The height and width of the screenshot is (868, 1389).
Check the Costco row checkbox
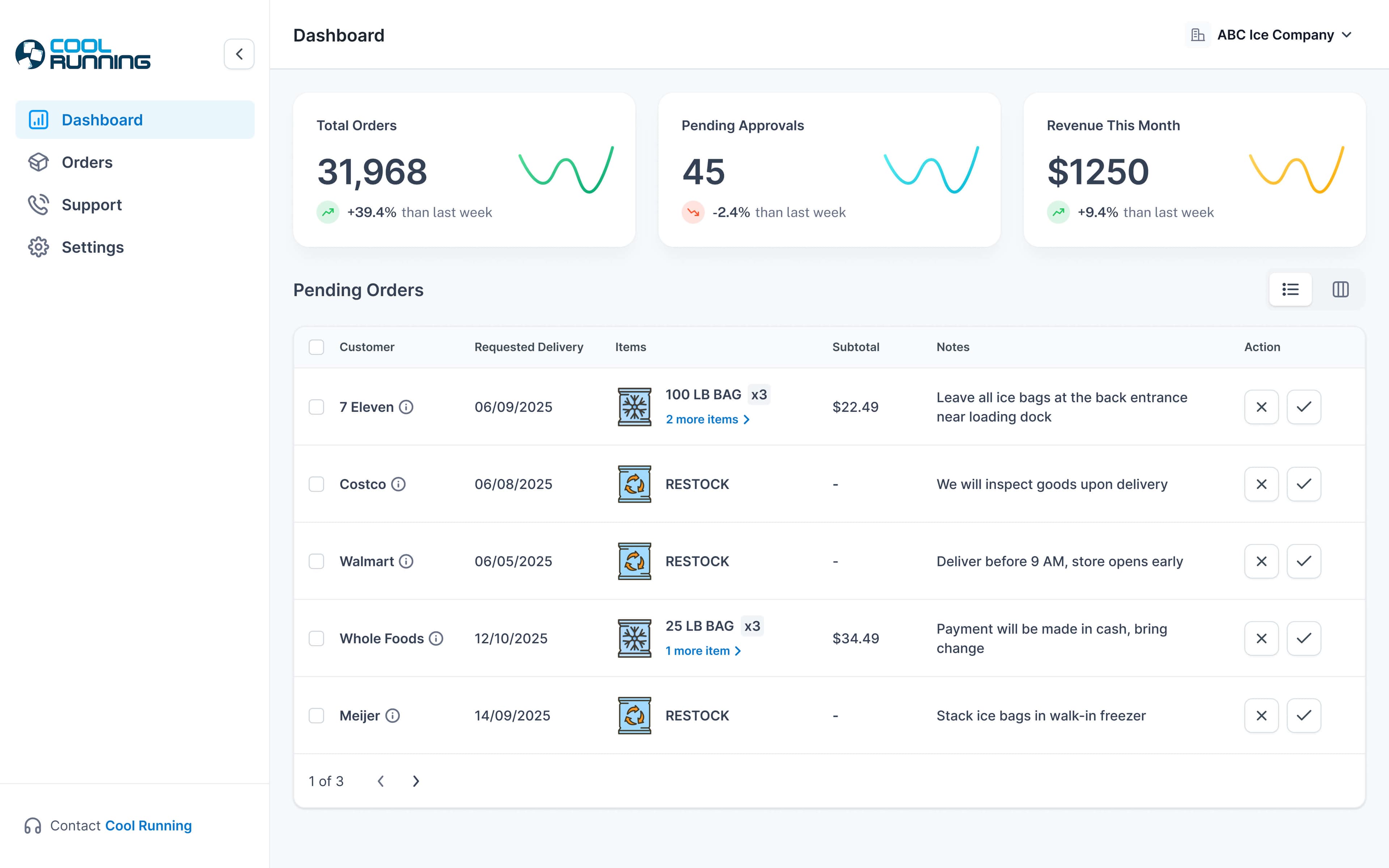(x=316, y=484)
